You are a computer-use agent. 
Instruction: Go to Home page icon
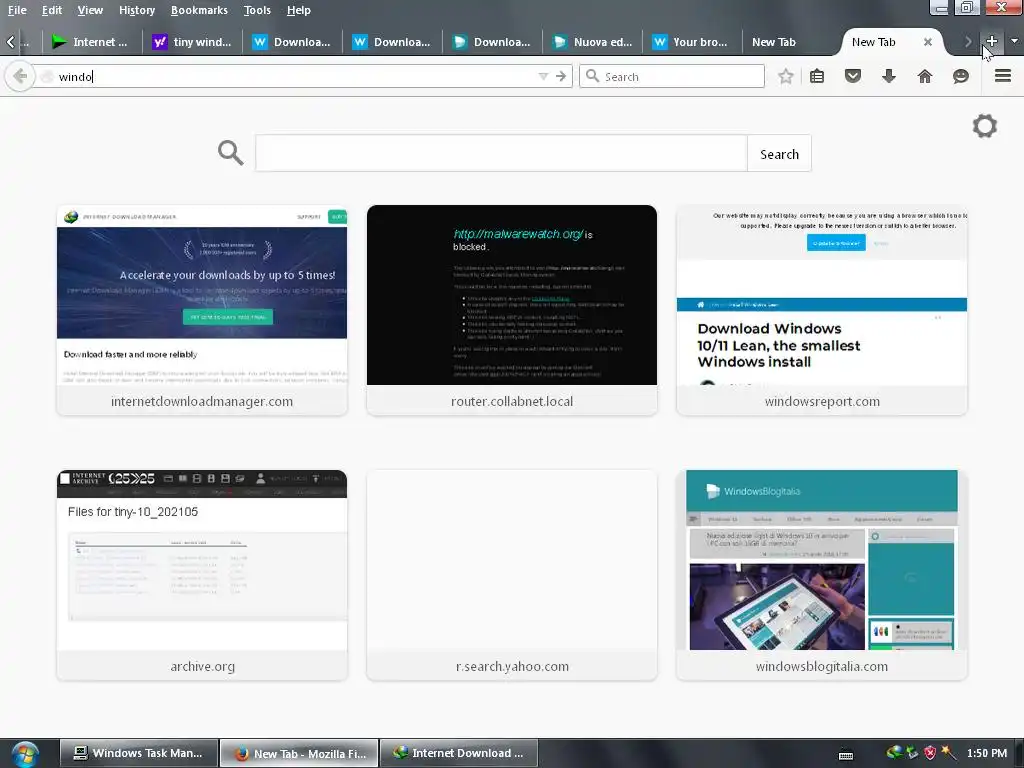tap(925, 76)
